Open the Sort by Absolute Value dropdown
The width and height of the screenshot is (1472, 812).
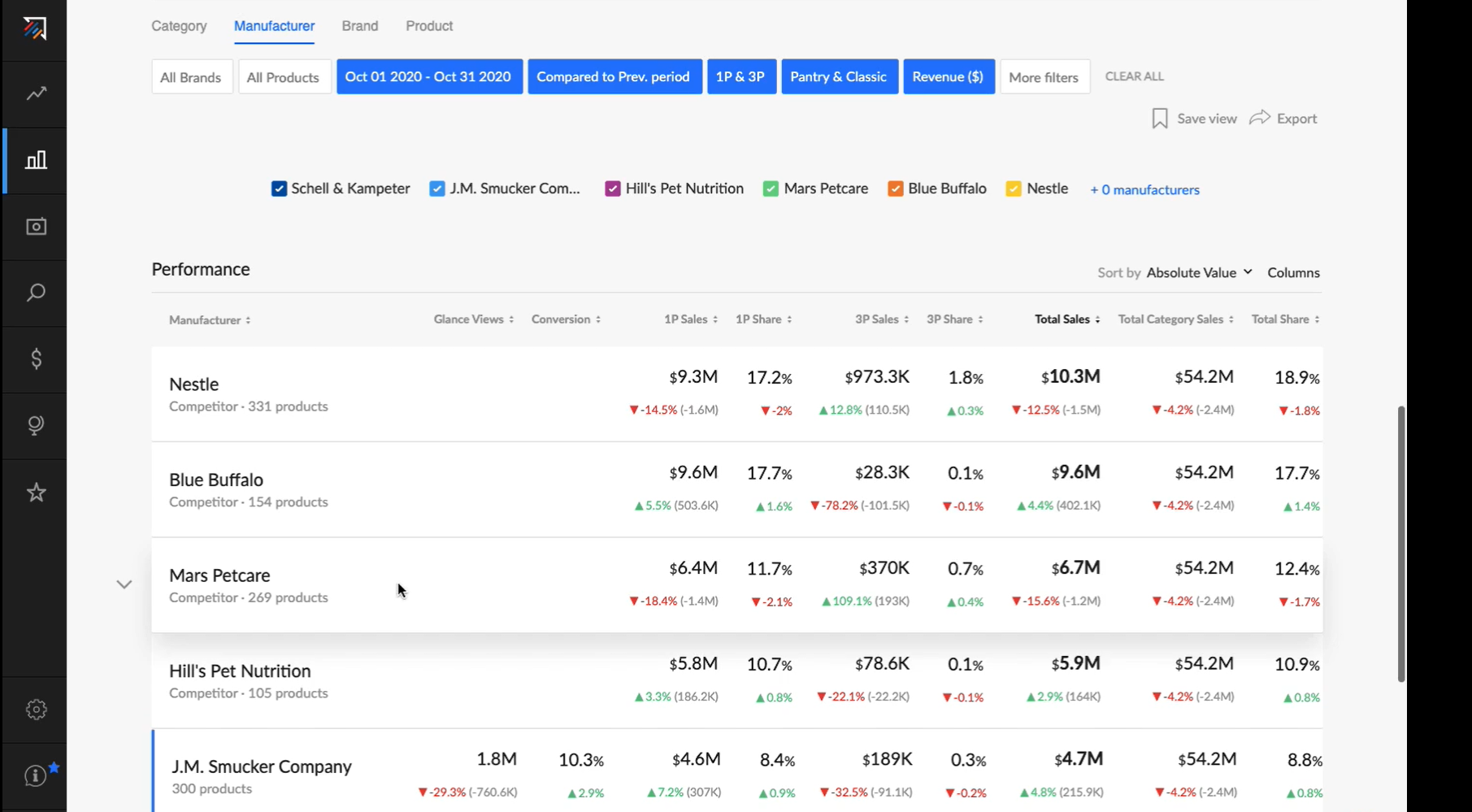click(1199, 272)
